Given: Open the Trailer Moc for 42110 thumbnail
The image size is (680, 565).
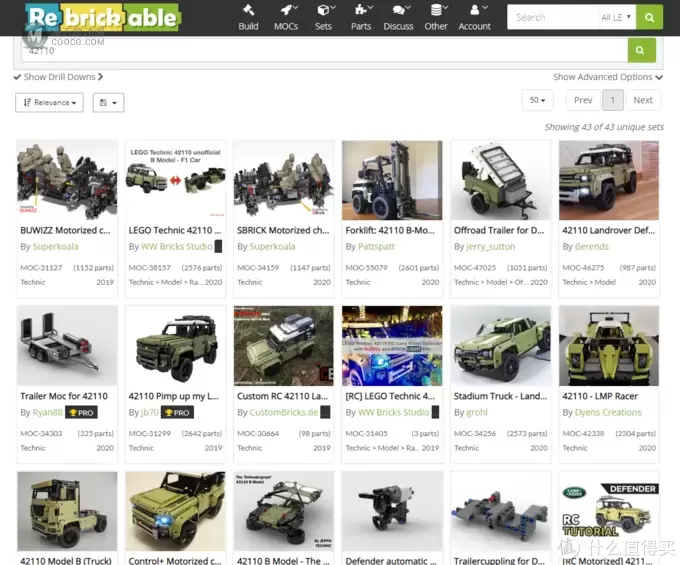Looking at the screenshot, I should pos(67,346).
